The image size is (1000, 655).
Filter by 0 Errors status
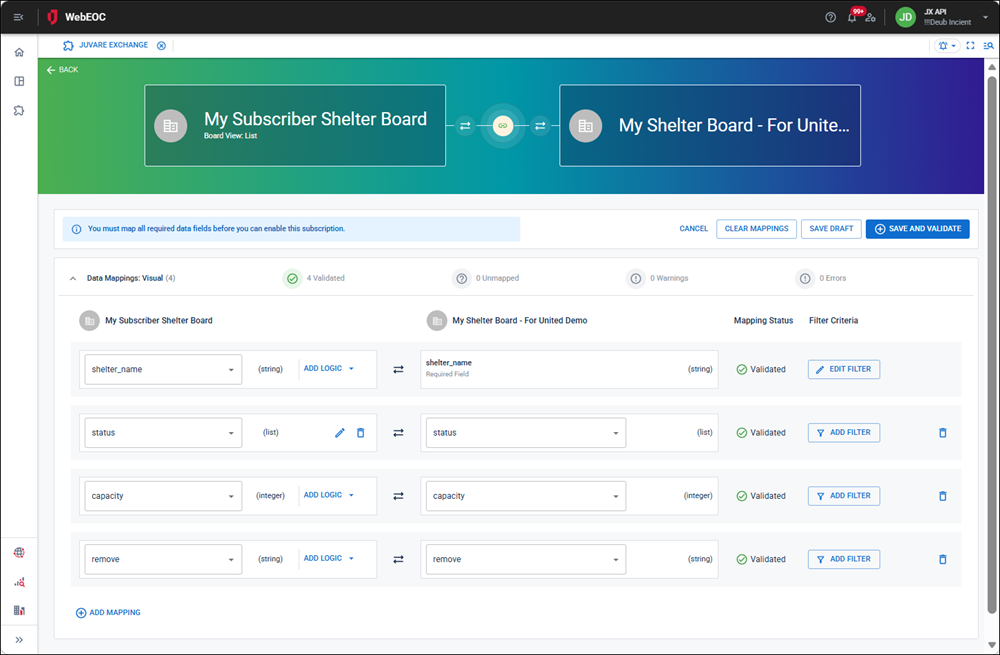click(821, 279)
